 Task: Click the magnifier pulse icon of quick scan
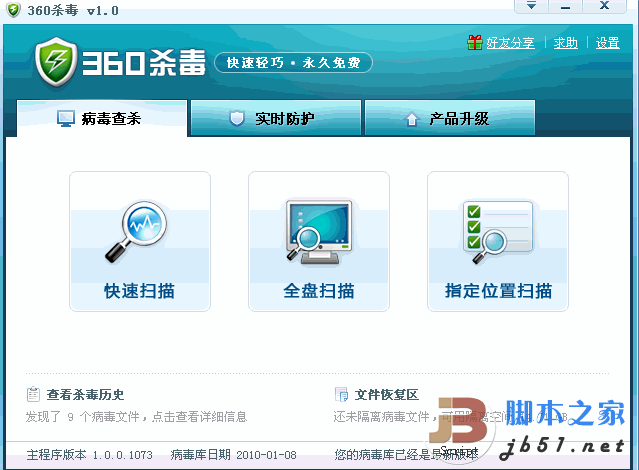(137, 231)
